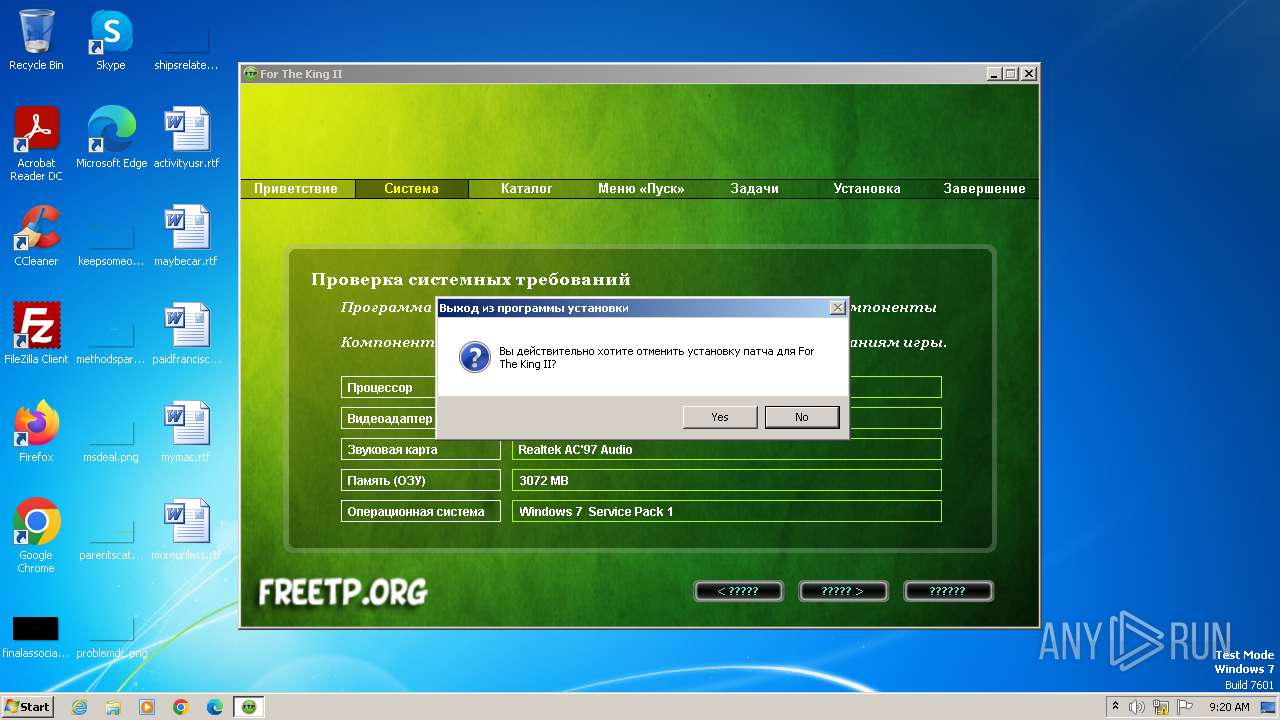Launch FileZilla Client shortcut
Viewport: 1280px width, 720px height.
[x=36, y=333]
